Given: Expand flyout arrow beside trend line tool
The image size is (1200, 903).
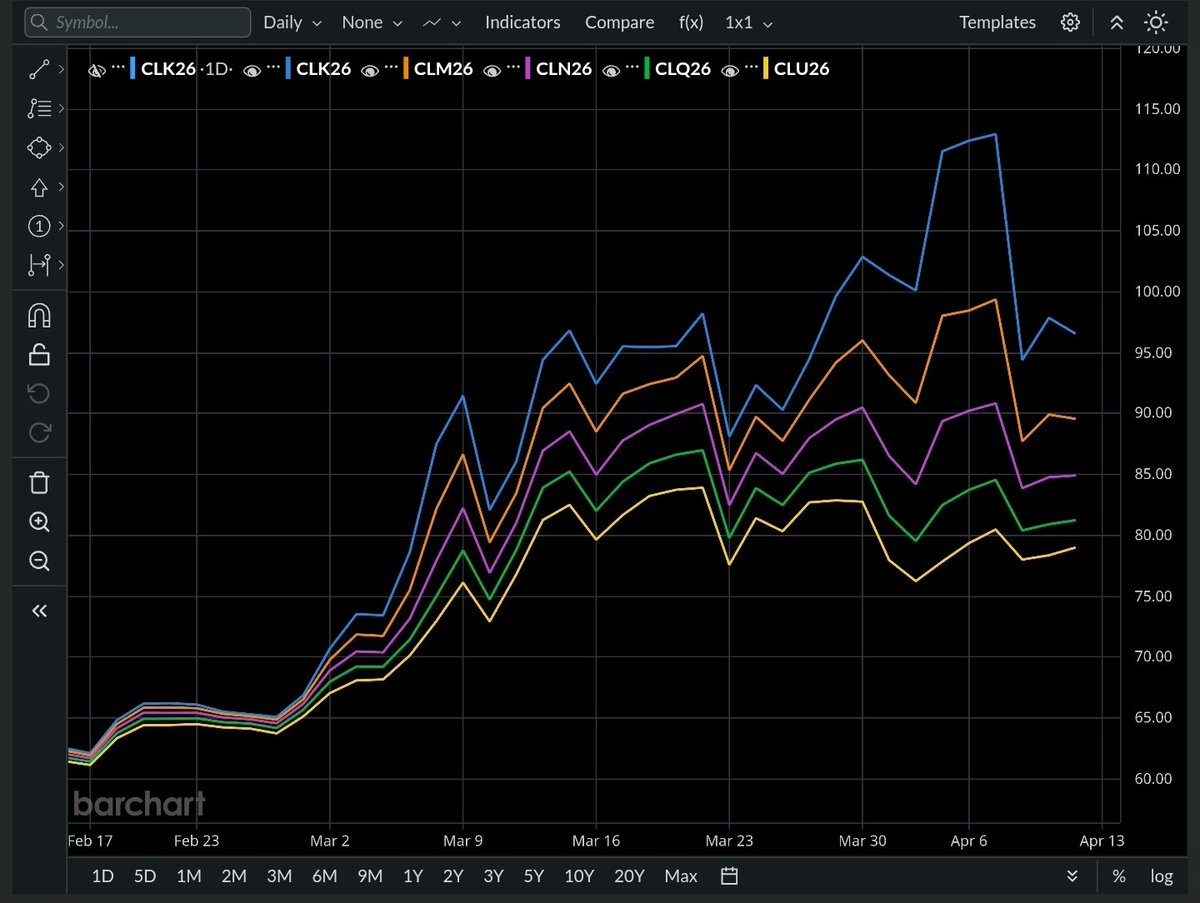Looking at the screenshot, I should pos(61,70).
